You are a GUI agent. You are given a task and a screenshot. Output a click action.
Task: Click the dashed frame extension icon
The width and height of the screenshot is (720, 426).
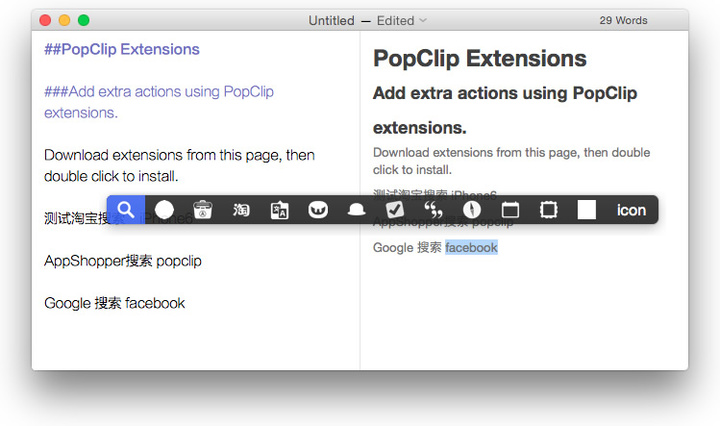pyautogui.click(x=548, y=210)
